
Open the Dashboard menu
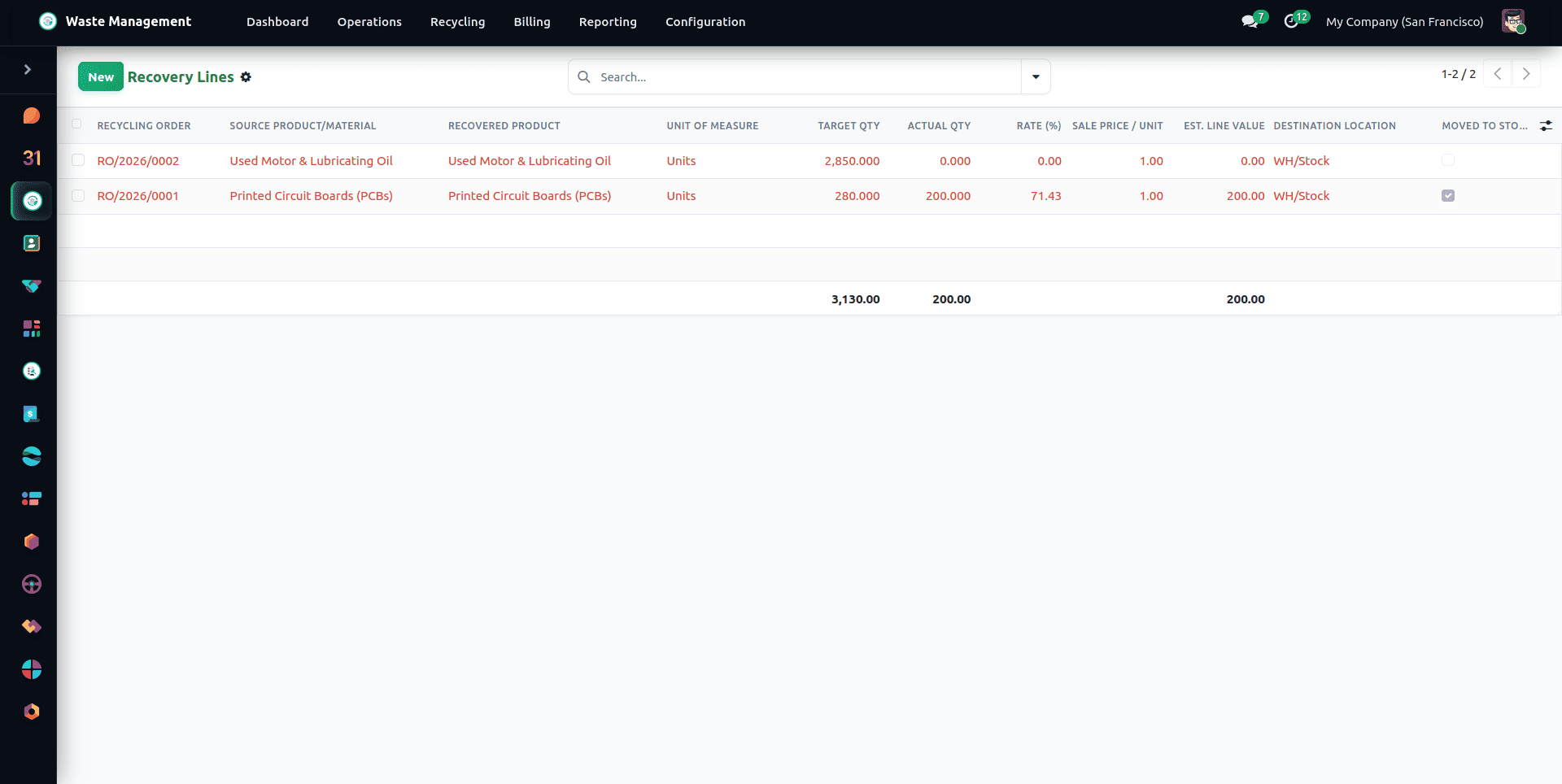pos(277,22)
